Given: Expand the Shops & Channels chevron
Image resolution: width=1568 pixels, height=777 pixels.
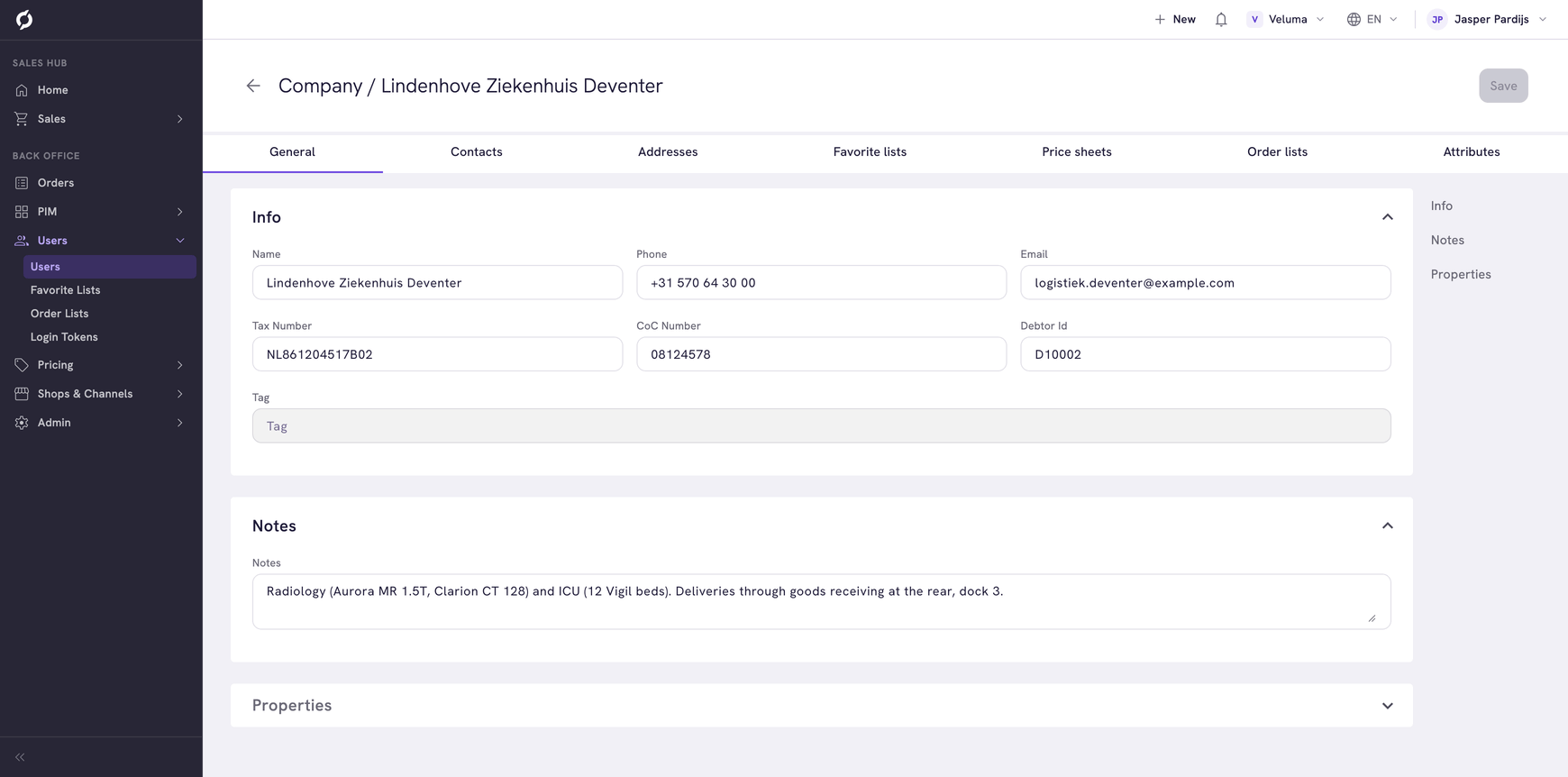Looking at the screenshot, I should (x=180, y=394).
